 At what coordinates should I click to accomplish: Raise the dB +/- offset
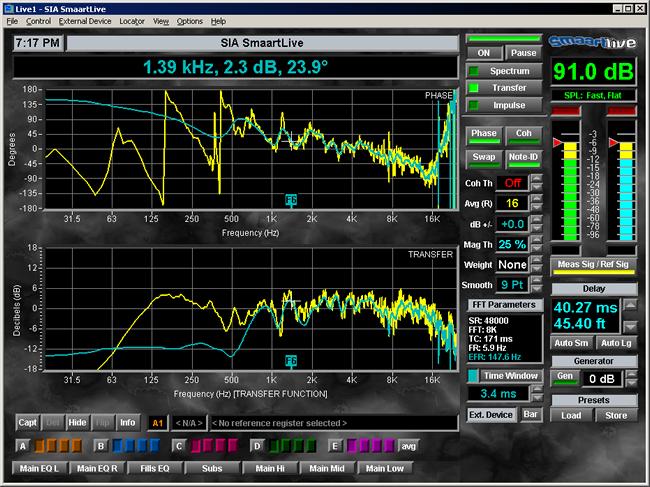click(536, 219)
